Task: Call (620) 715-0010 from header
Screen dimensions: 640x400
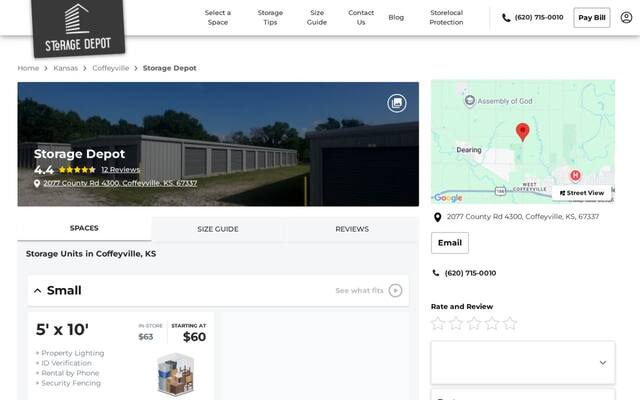Action: tap(539, 18)
